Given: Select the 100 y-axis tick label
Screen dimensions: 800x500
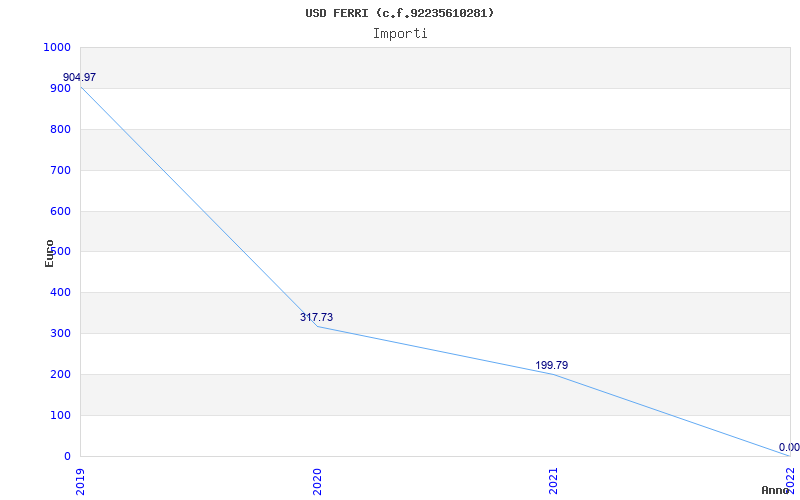Looking at the screenshot, I should coord(60,416).
